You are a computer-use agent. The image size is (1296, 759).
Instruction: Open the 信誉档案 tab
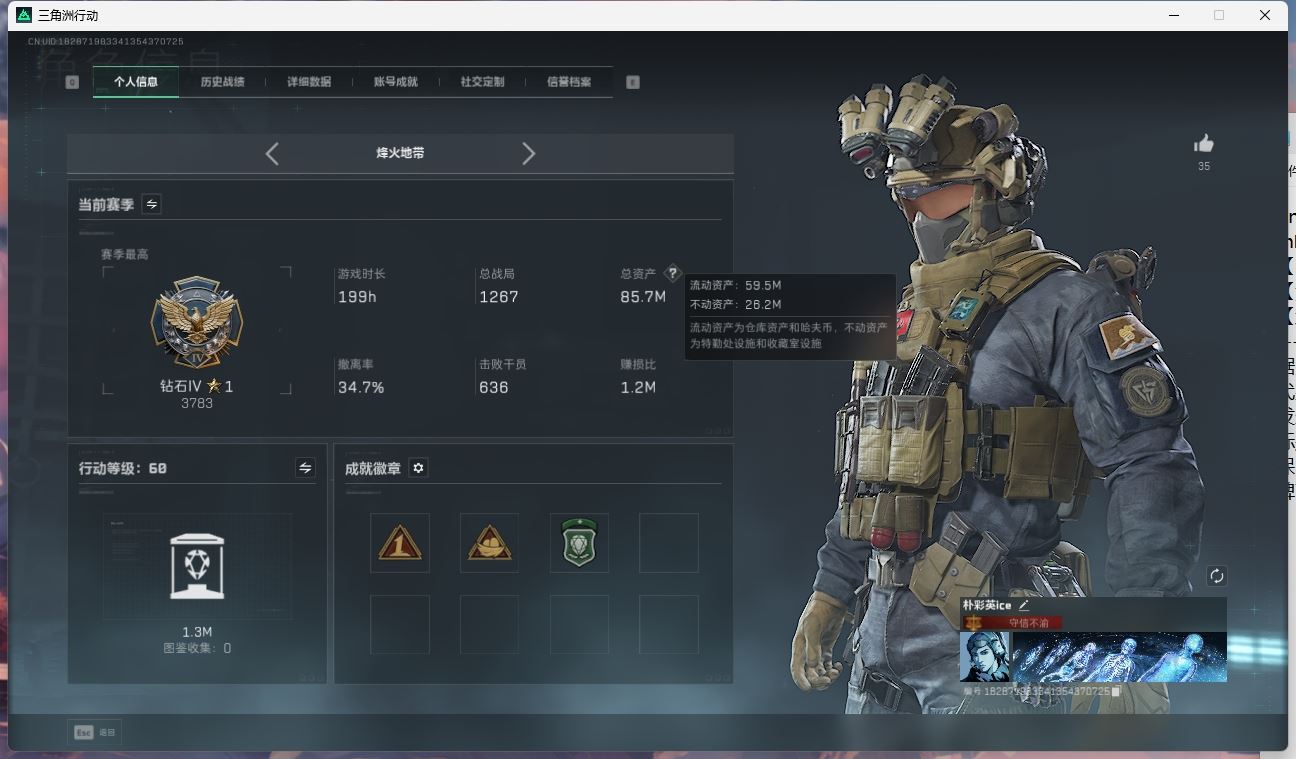tap(569, 82)
